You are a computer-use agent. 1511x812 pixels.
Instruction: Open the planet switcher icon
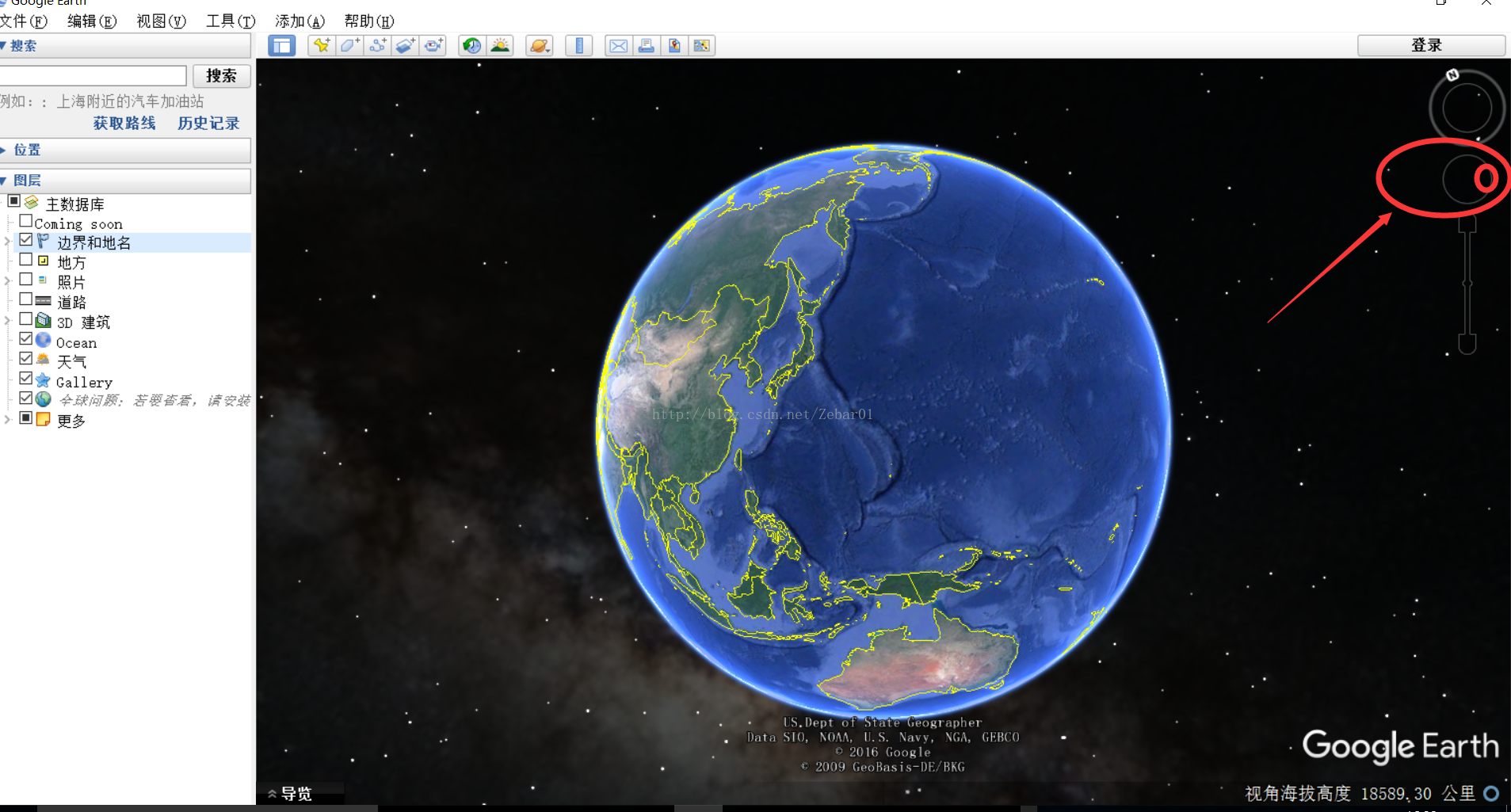(539, 46)
